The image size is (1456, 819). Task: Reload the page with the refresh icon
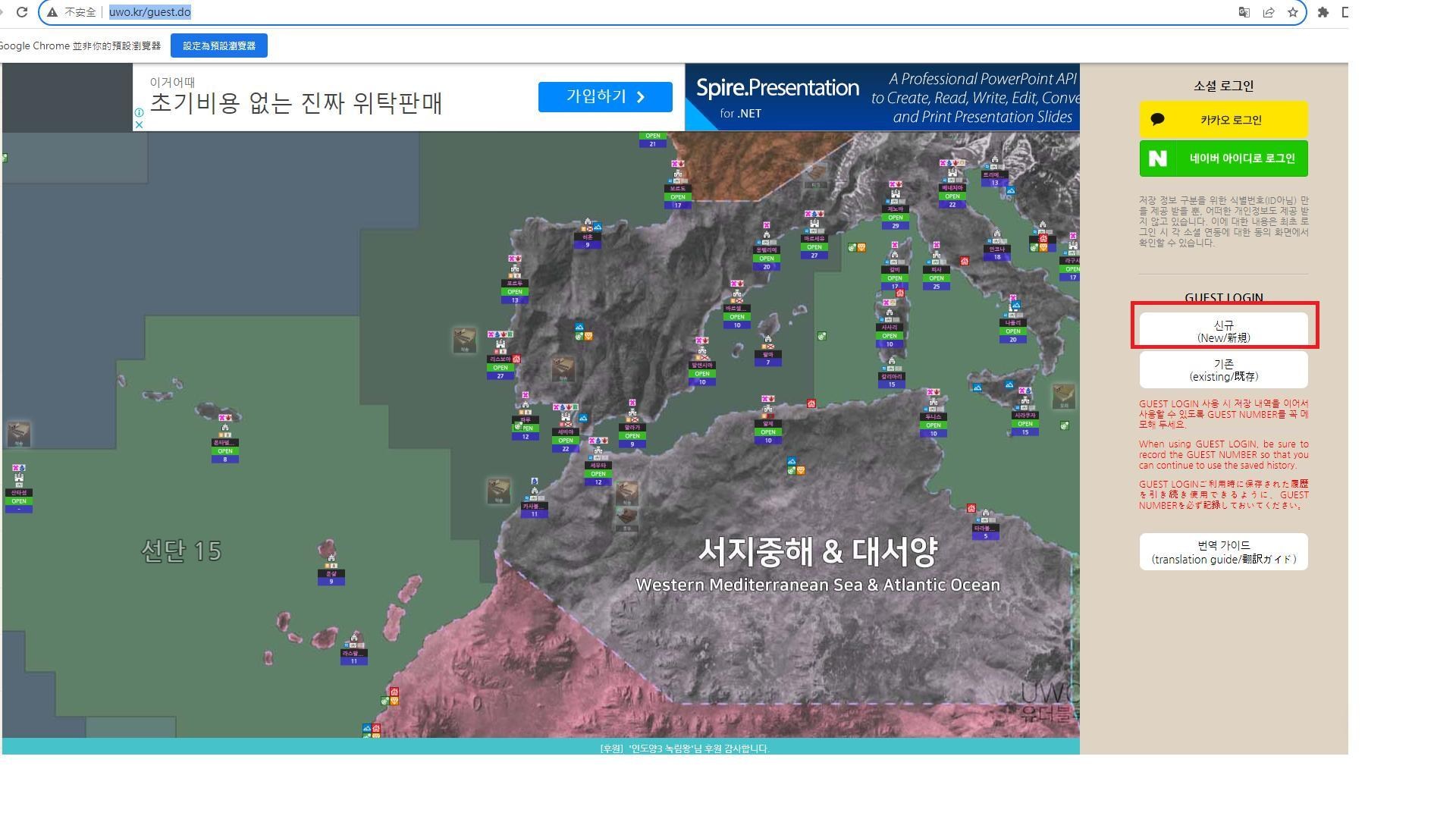click(x=22, y=12)
